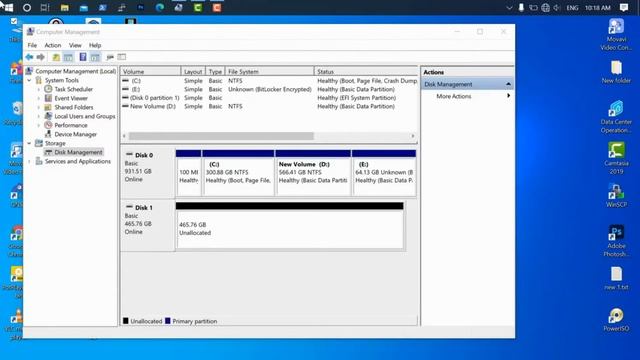Click the System Tools icon in tree
This screenshot has height=360, width=640.
pyautogui.click(x=39, y=80)
